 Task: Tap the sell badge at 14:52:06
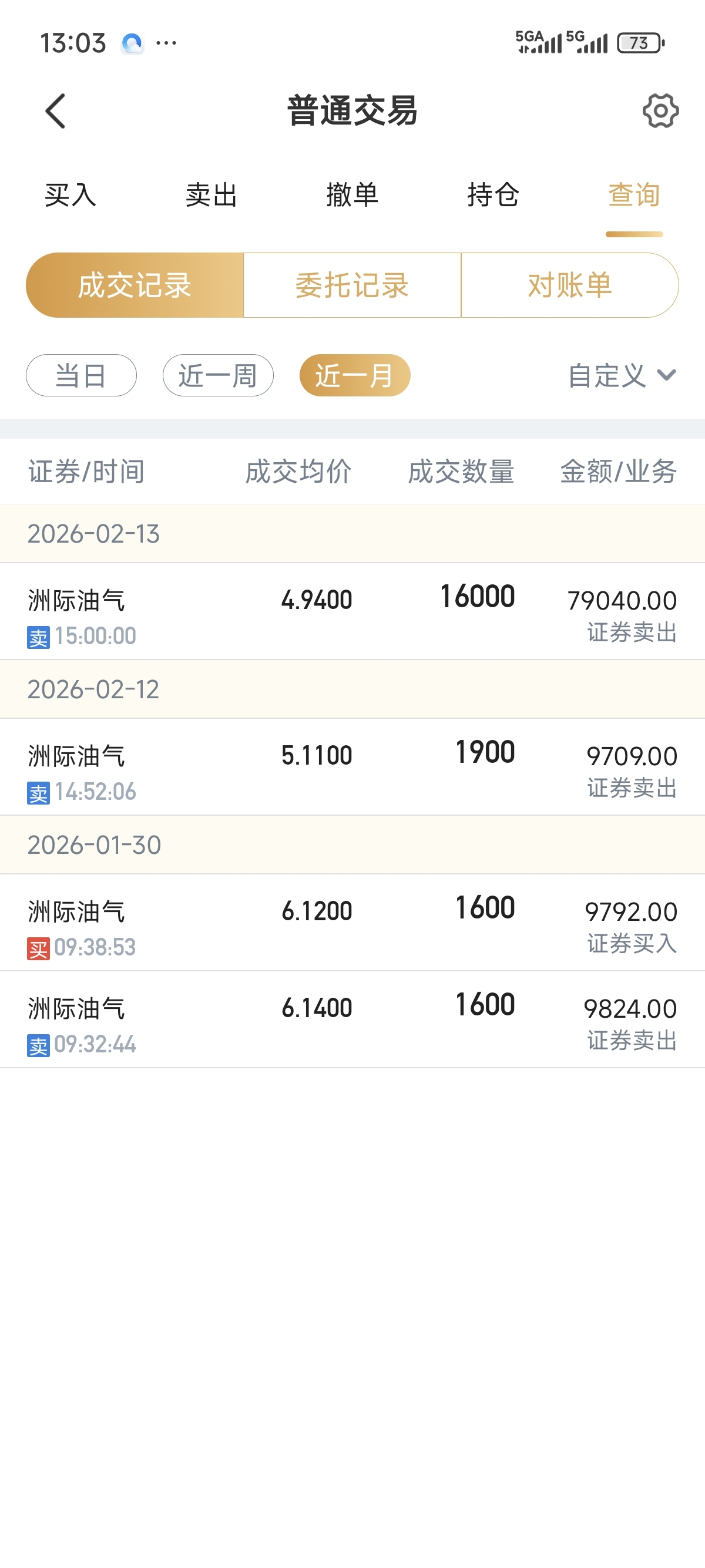[38, 793]
